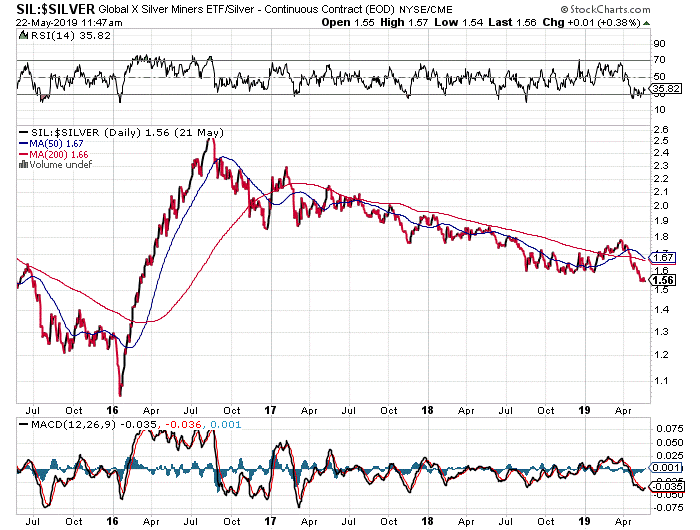Select the SIL:$SILVER ticker title
Viewport: 700px width, 530px height.
(x=48, y=8)
